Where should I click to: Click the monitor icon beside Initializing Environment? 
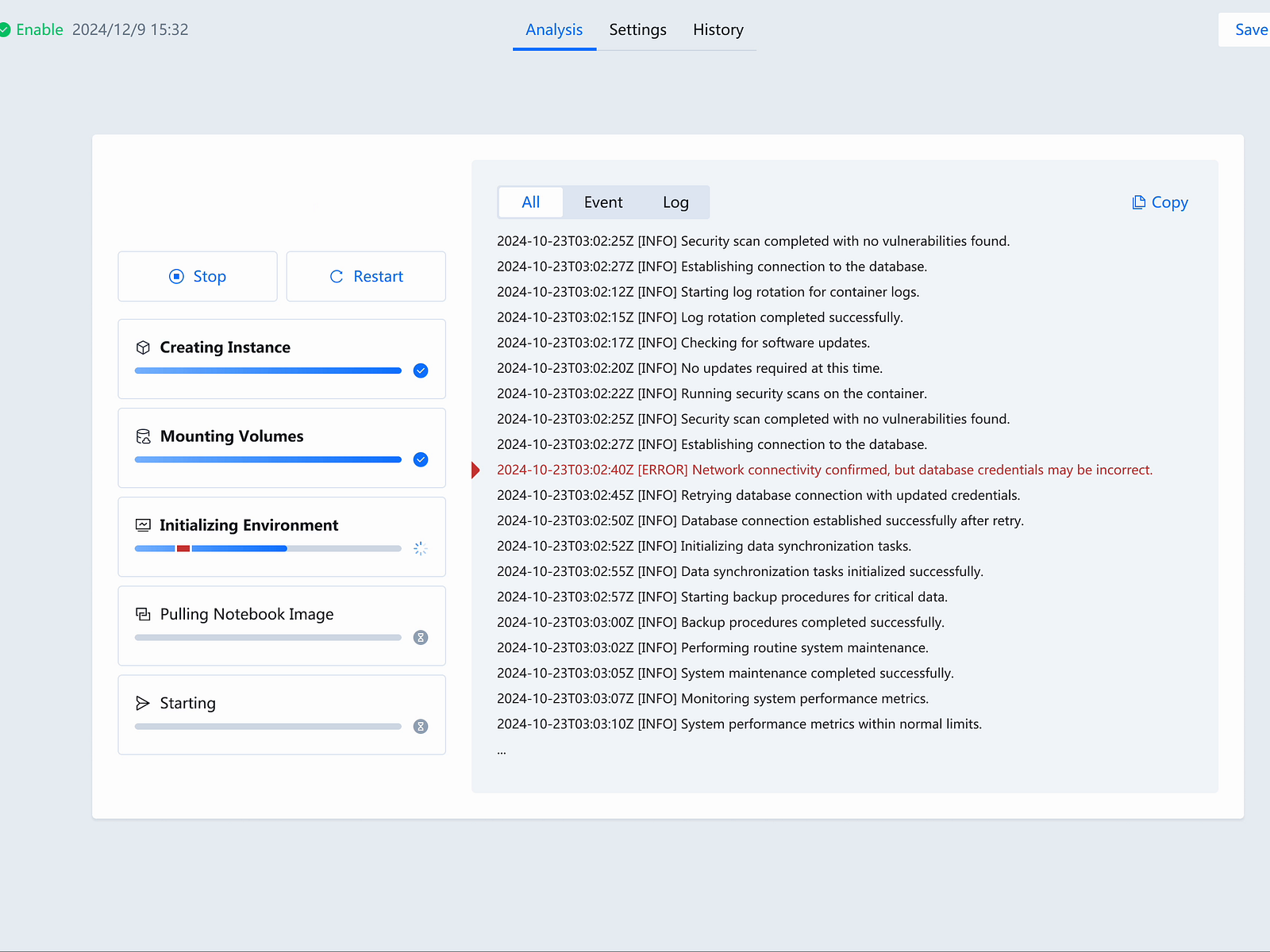[x=144, y=524]
